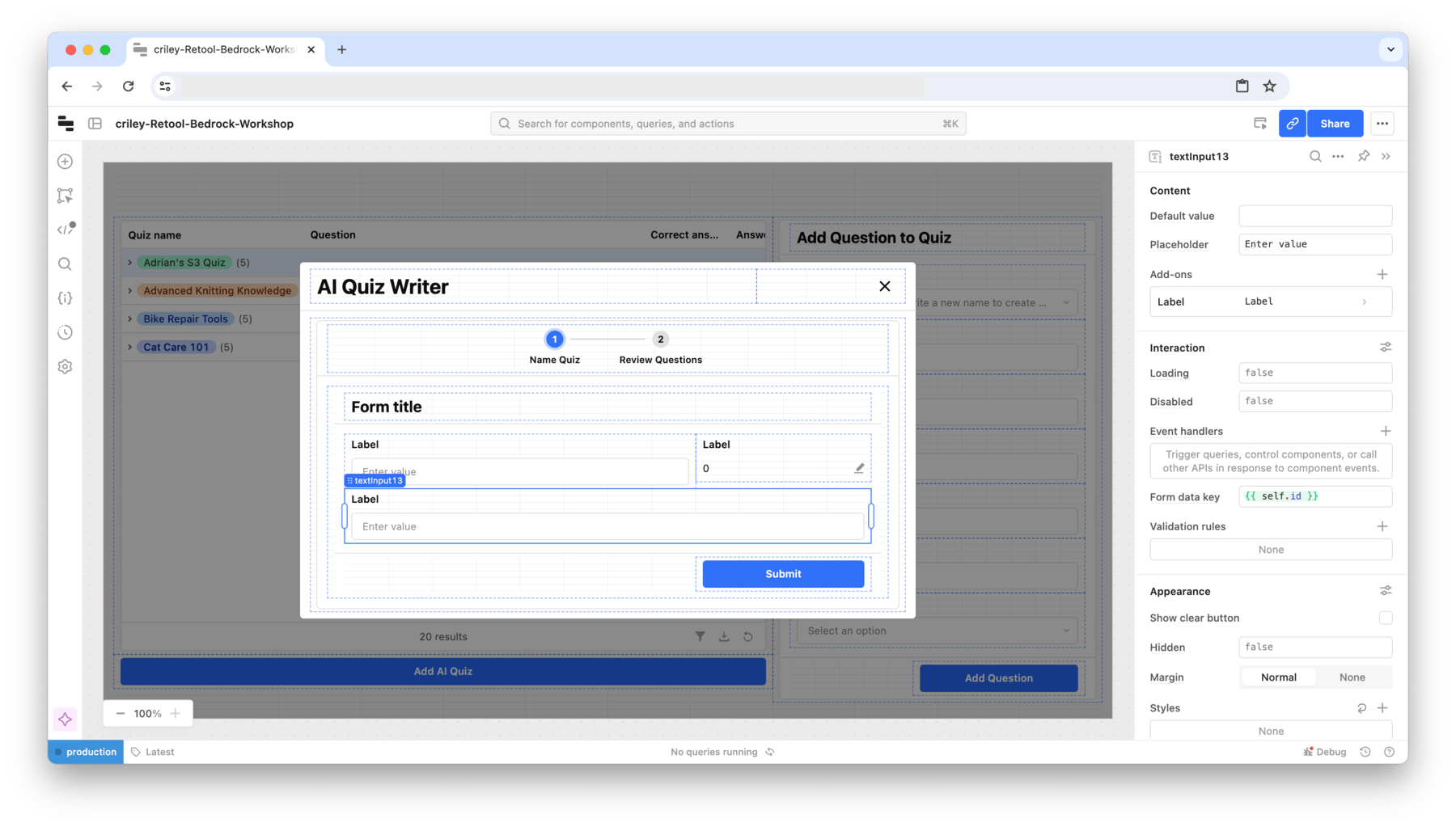Set Margin to None
The height and width of the screenshot is (827, 1456).
tap(1352, 677)
